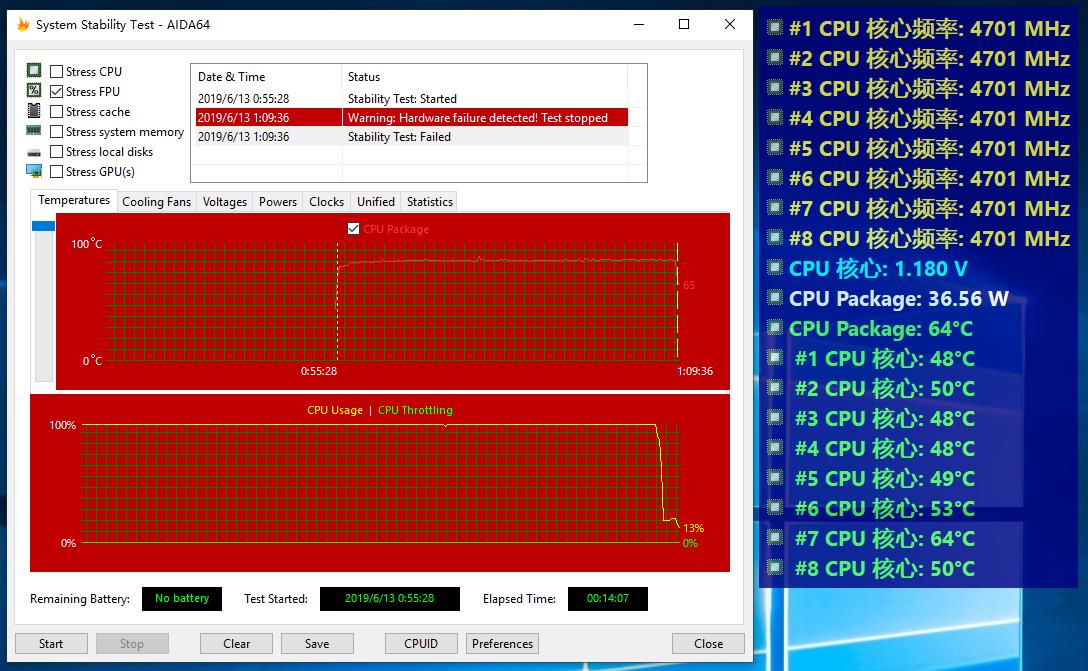Click the AIDA64 flame icon in title bar
The height and width of the screenshot is (671, 1088).
pos(23,25)
